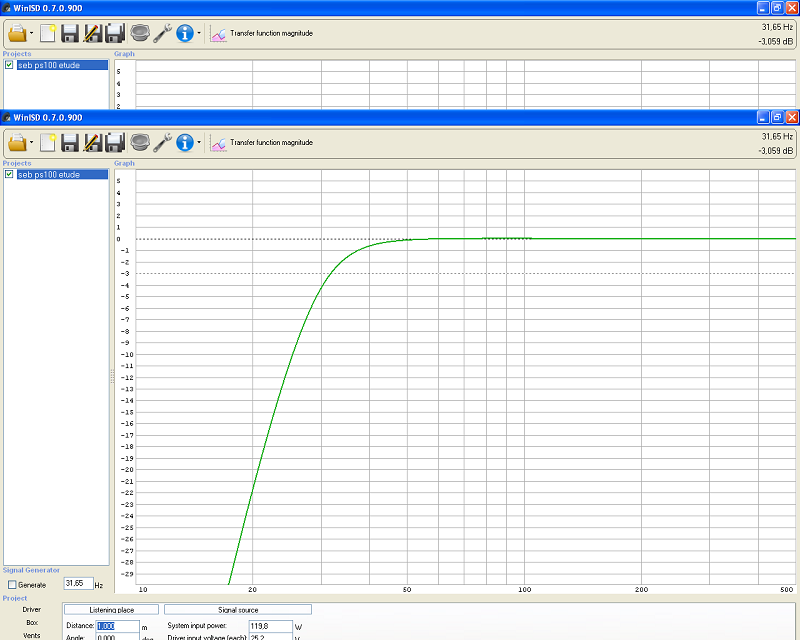This screenshot has width=800, height=640.
Task: Click Save As pencil-disk icon in front window
Action: [x=92, y=143]
